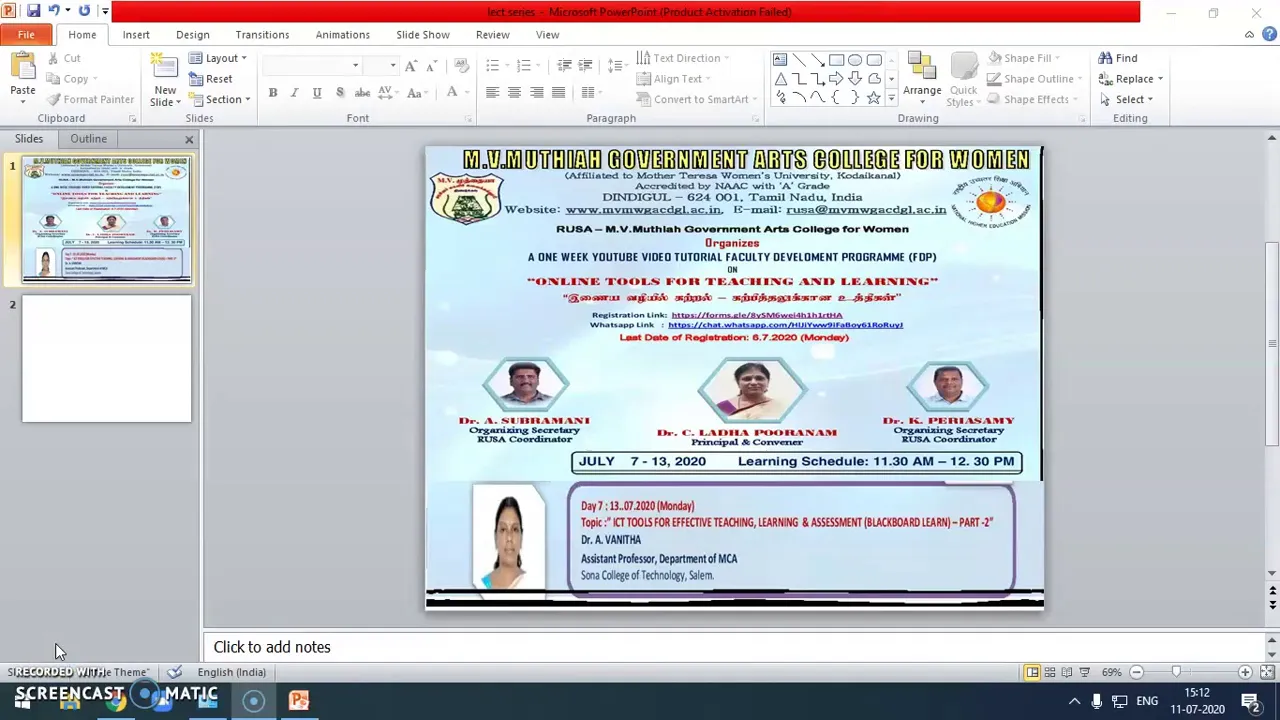Clear all formatting
This screenshot has width=1280, height=720.
tap(461, 66)
